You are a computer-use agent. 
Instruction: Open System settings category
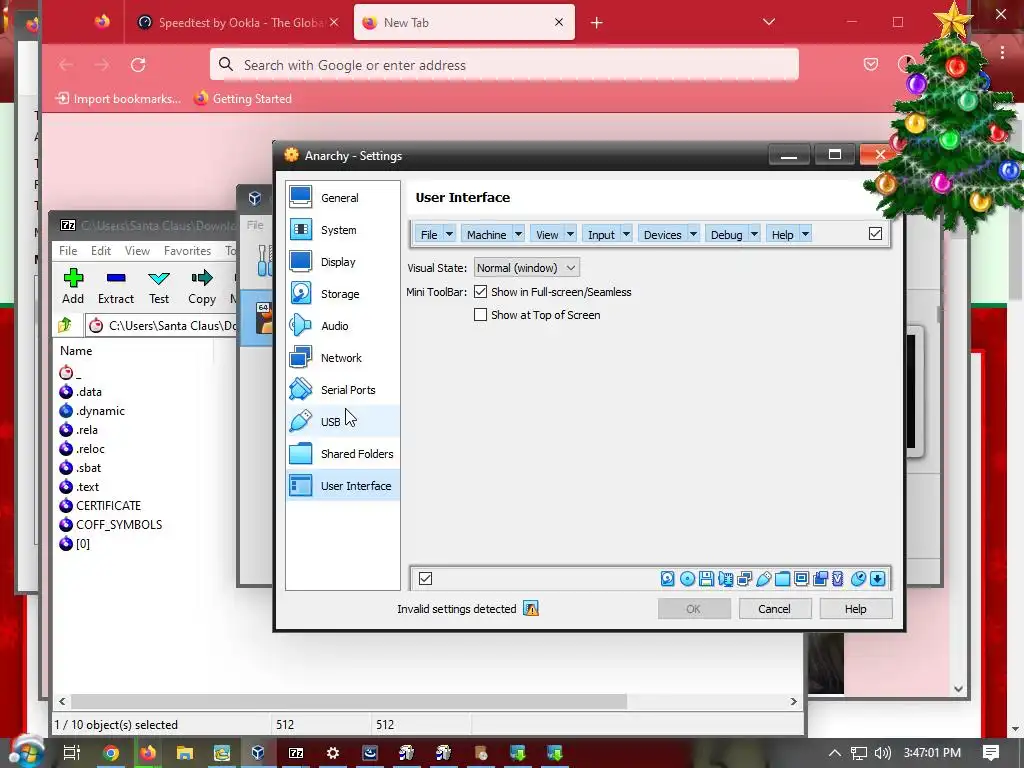(343, 230)
